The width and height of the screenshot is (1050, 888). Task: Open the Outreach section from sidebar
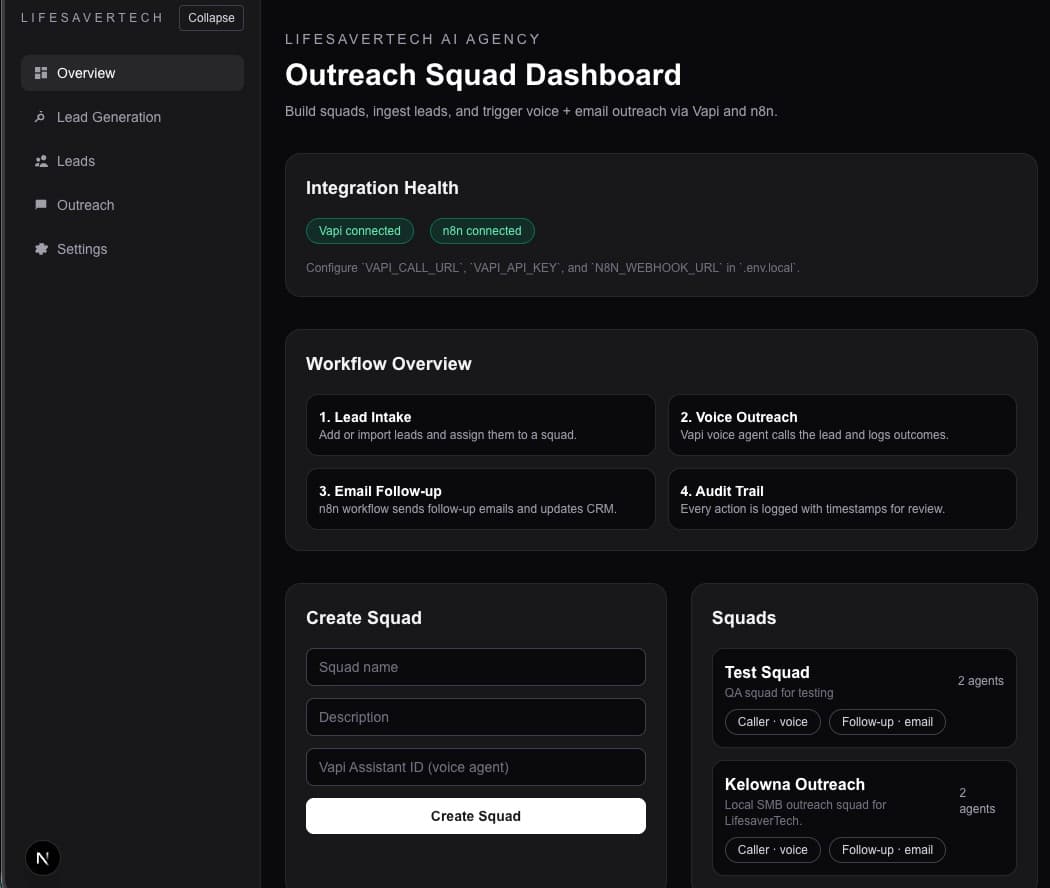pyautogui.click(x=86, y=205)
